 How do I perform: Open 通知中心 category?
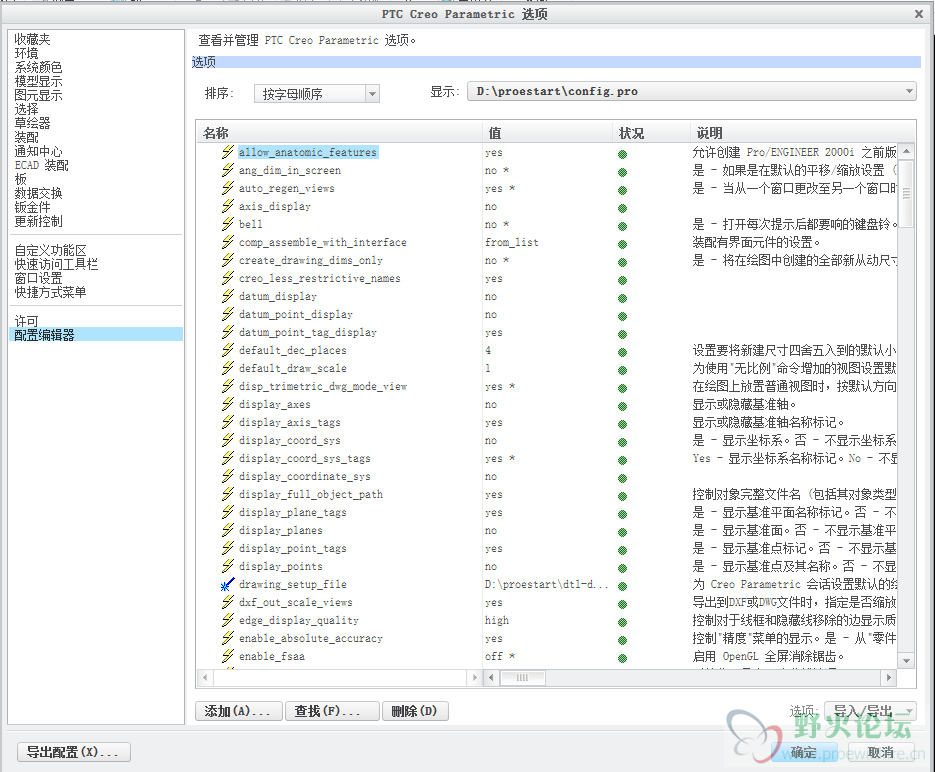[38, 151]
